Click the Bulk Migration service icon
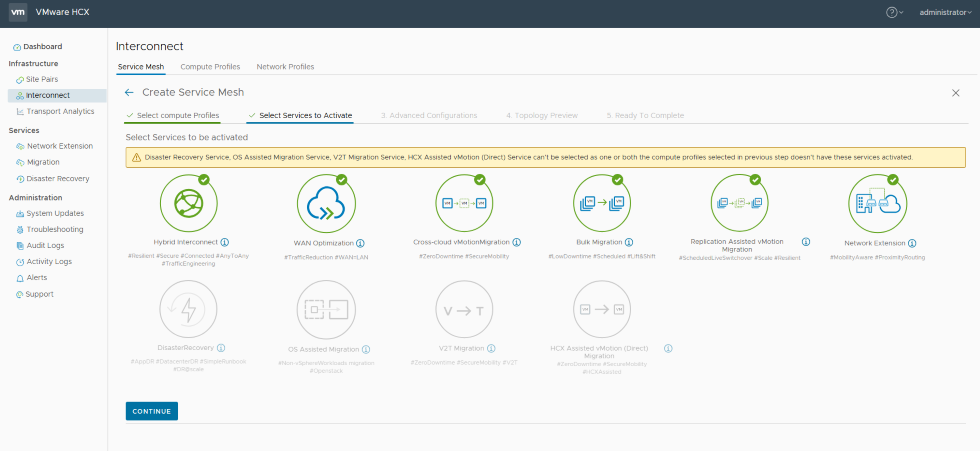The width and height of the screenshot is (980, 451). (602, 203)
